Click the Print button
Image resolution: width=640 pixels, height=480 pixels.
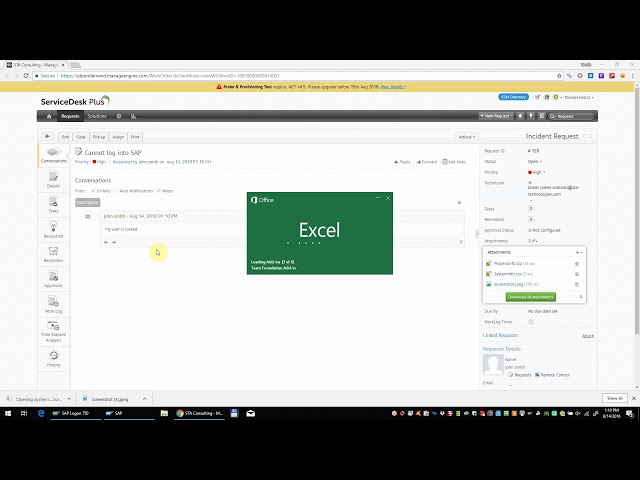pyautogui.click(x=135, y=137)
